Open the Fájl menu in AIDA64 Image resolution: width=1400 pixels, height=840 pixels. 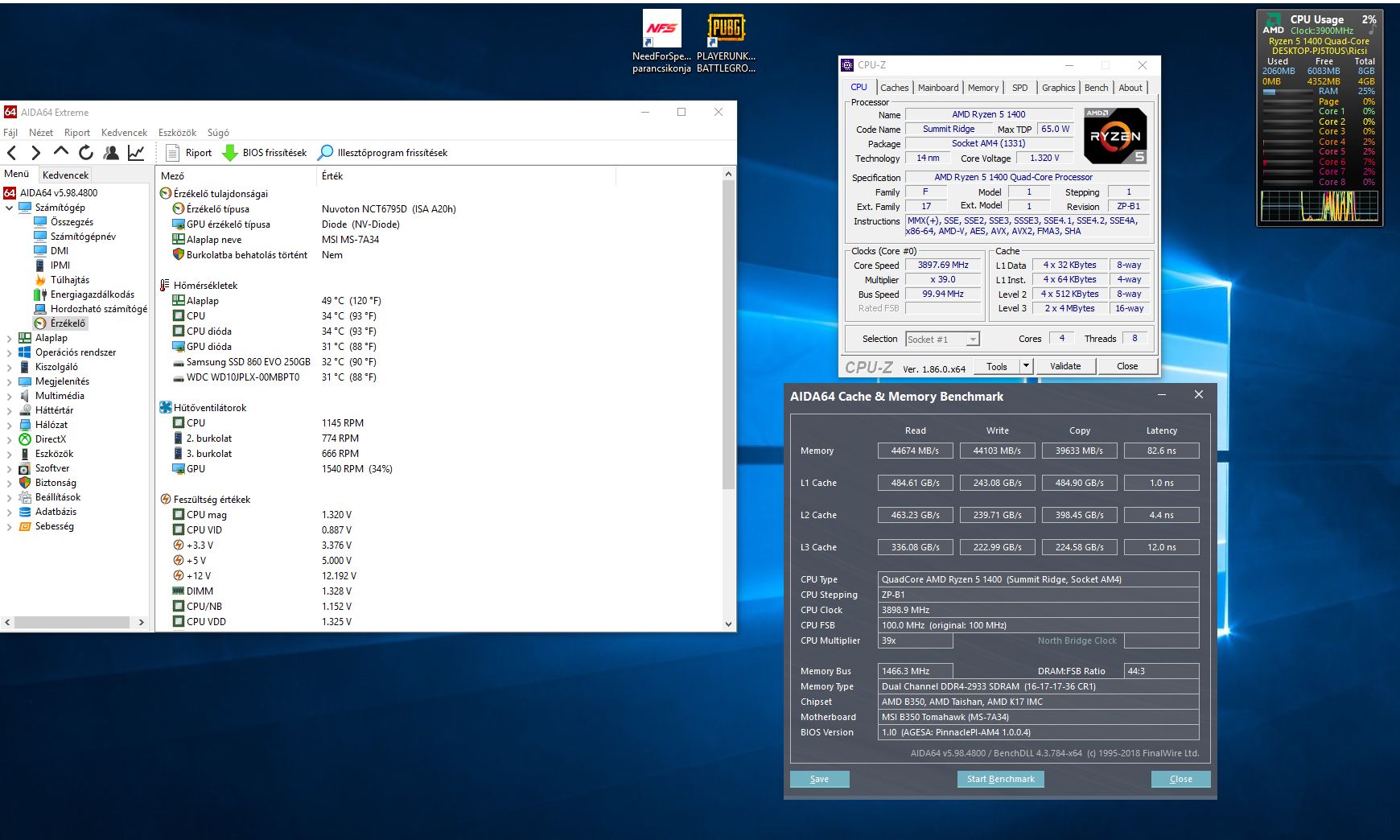[10, 133]
